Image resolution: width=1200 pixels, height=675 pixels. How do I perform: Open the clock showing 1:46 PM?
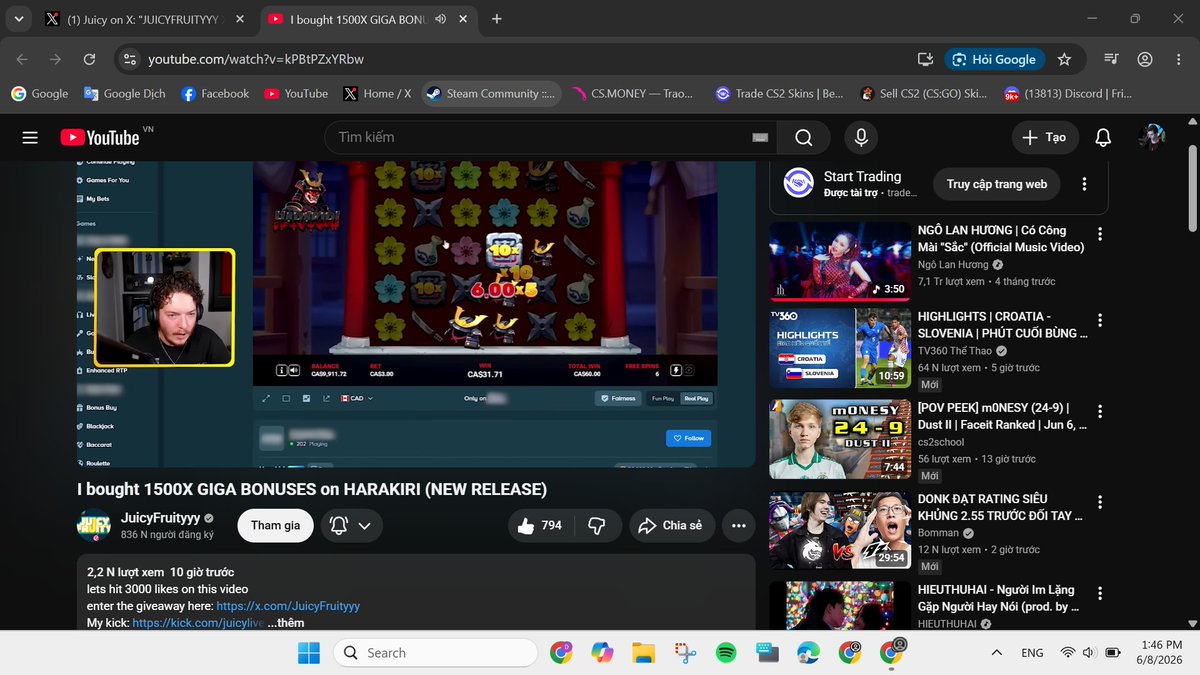(x=1161, y=653)
